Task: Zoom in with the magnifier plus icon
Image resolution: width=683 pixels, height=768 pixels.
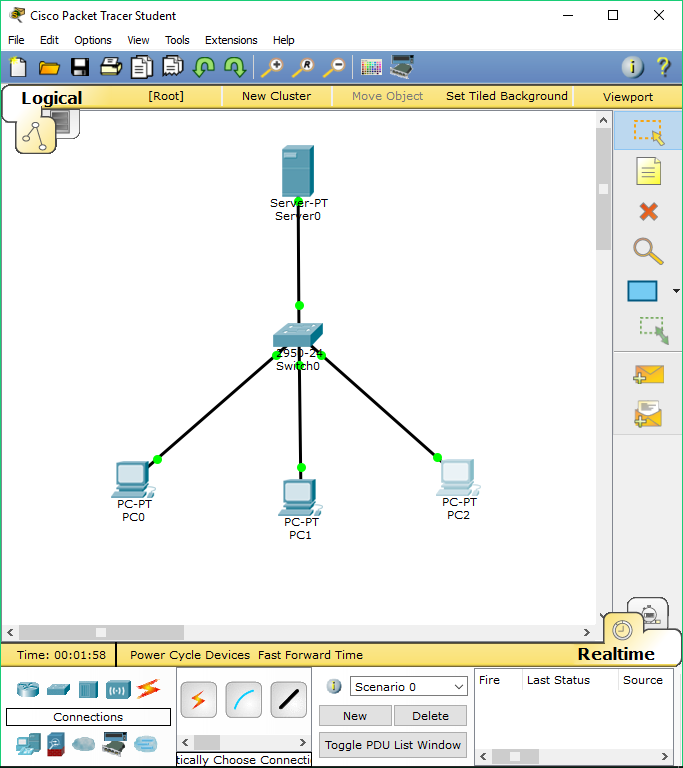Action: pos(272,67)
